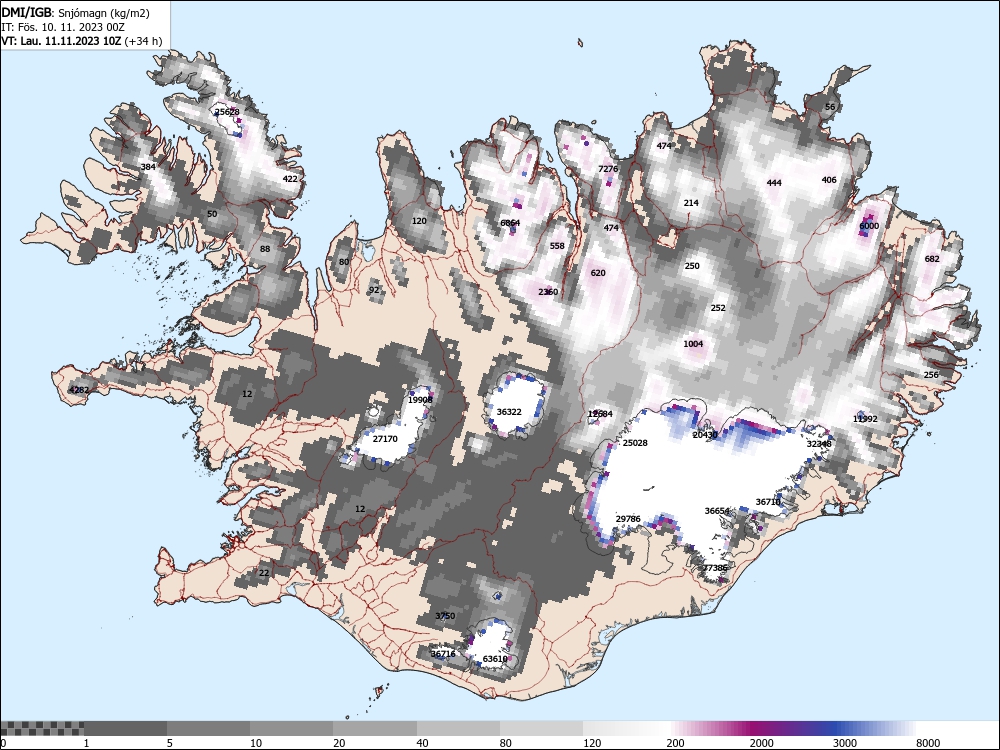The width and height of the screenshot is (1000, 750).
Task: Click the snow value 88
Action: point(265,249)
